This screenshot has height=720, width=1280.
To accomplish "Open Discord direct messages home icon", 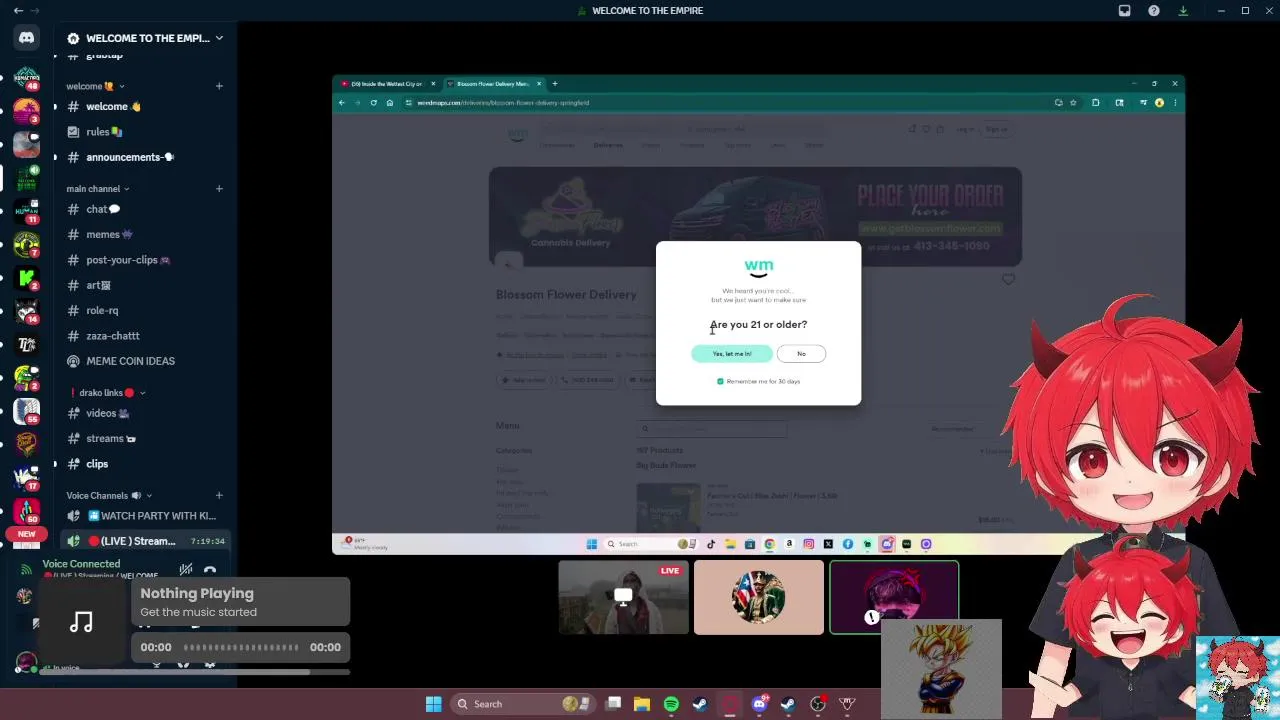I will [x=26, y=38].
